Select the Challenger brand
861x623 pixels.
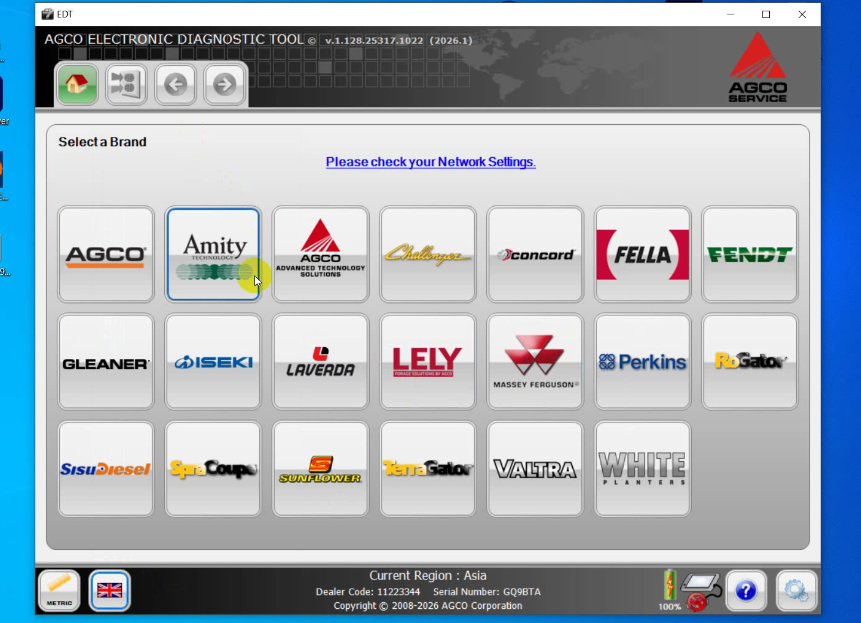coord(427,253)
